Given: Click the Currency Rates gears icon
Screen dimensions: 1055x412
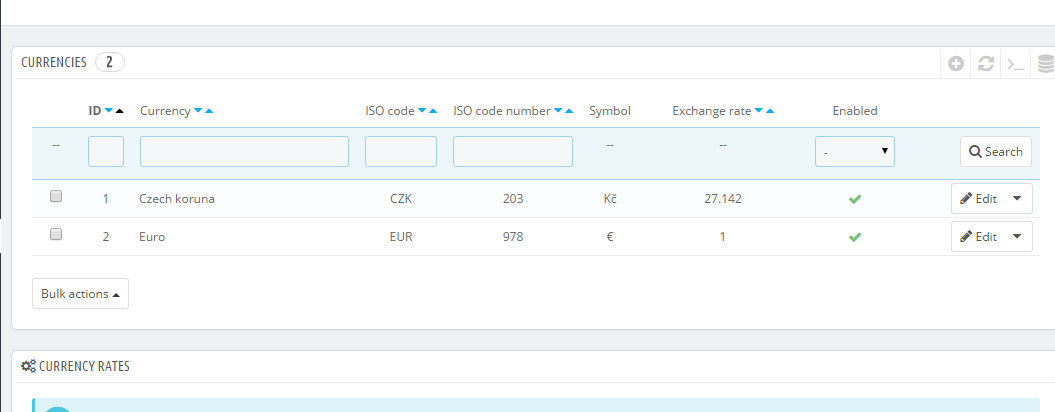Looking at the screenshot, I should [x=28, y=366].
